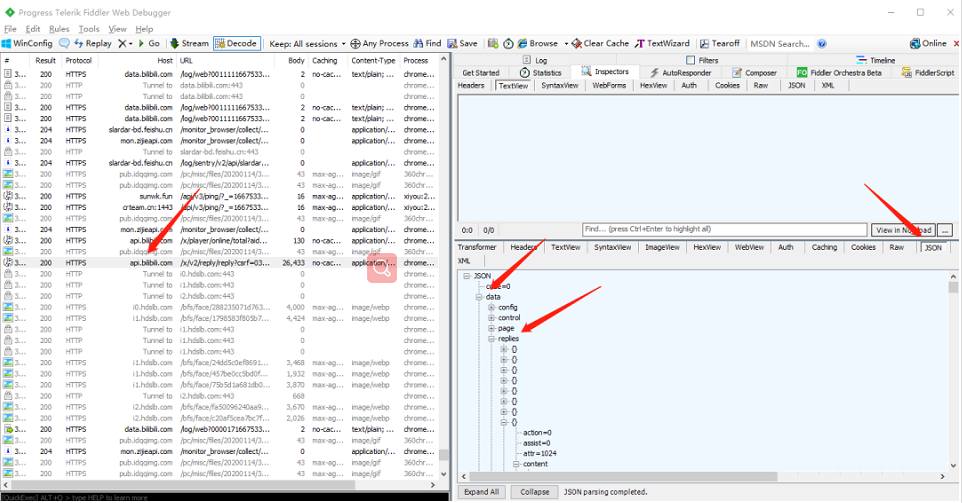962x503 pixels.
Task: Open the Tools menu
Action: [89, 29]
